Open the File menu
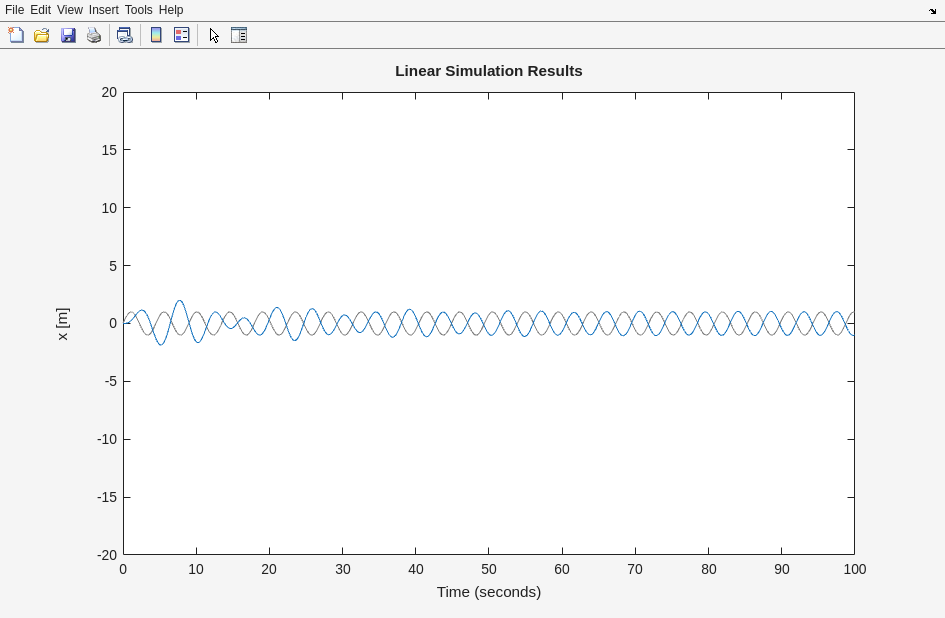The width and height of the screenshot is (945, 618). click(x=14, y=10)
